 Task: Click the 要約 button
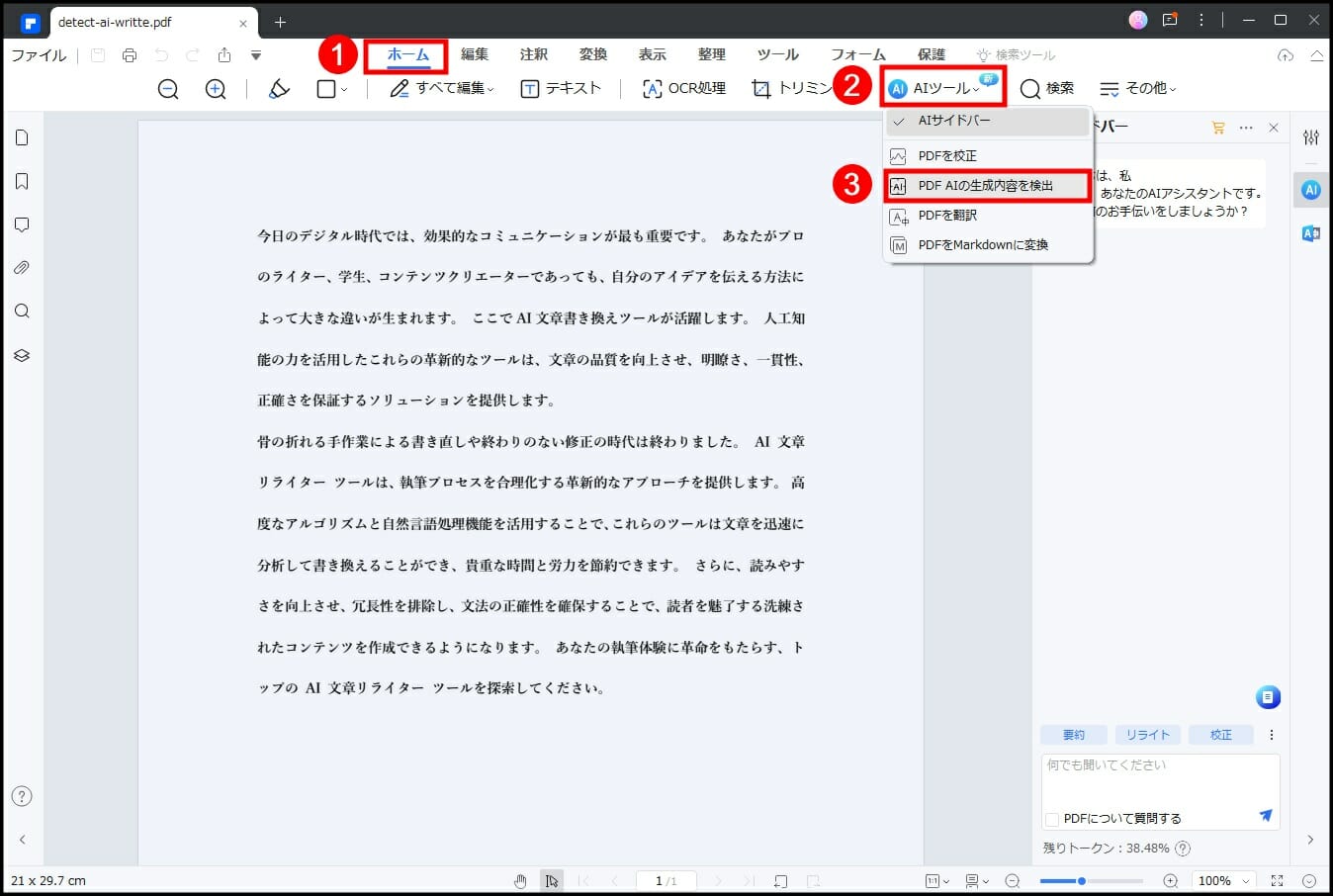point(1073,735)
